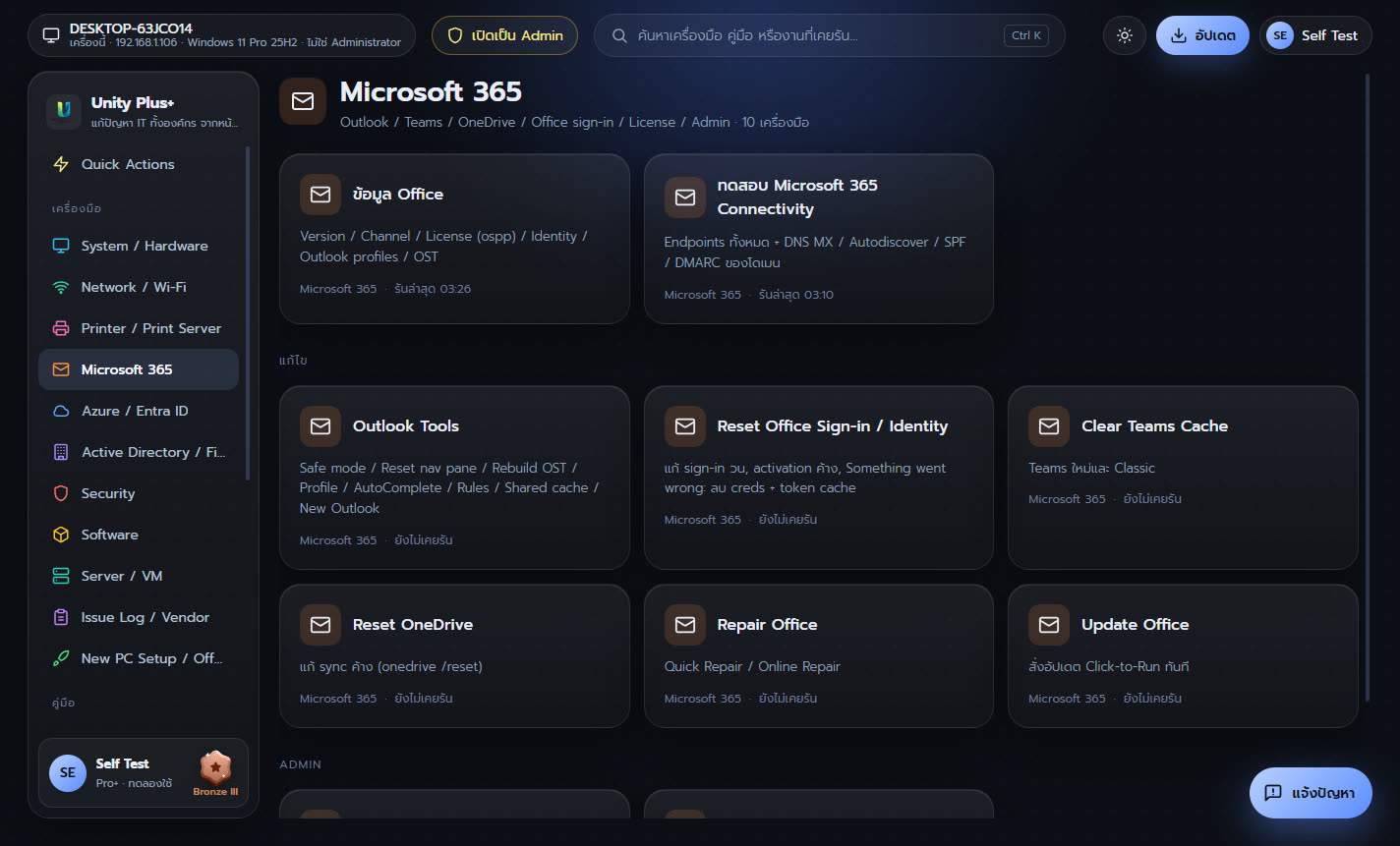Click 'Quick Repair / Online Repair' description text
This screenshot has width=1400, height=846.
(x=752, y=666)
